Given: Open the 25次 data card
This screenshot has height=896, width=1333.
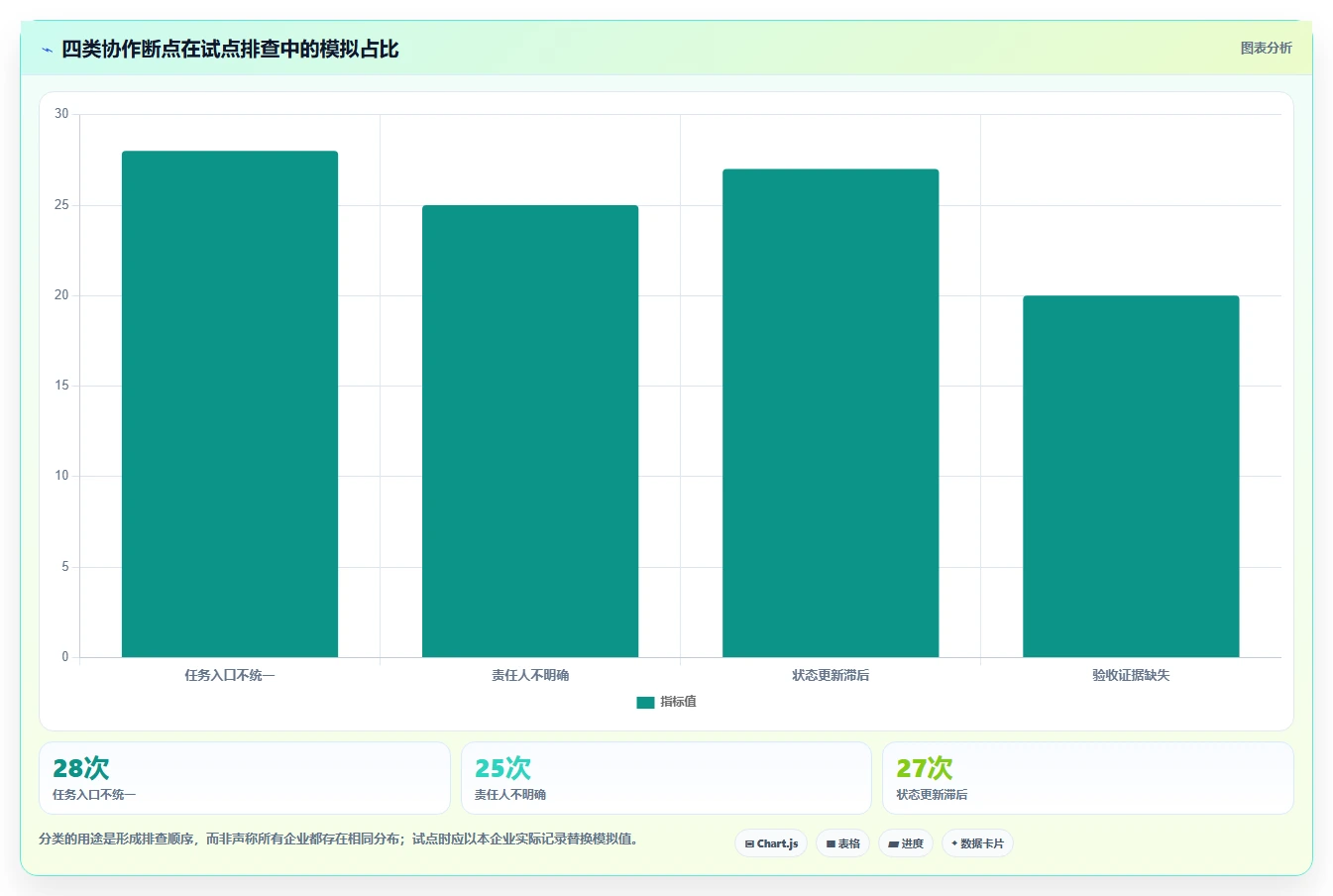Looking at the screenshot, I should [x=666, y=778].
